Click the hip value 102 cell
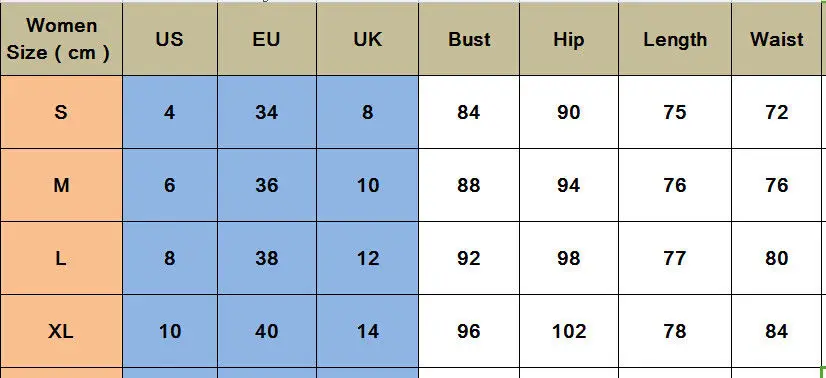This screenshot has width=826, height=378. [569, 331]
